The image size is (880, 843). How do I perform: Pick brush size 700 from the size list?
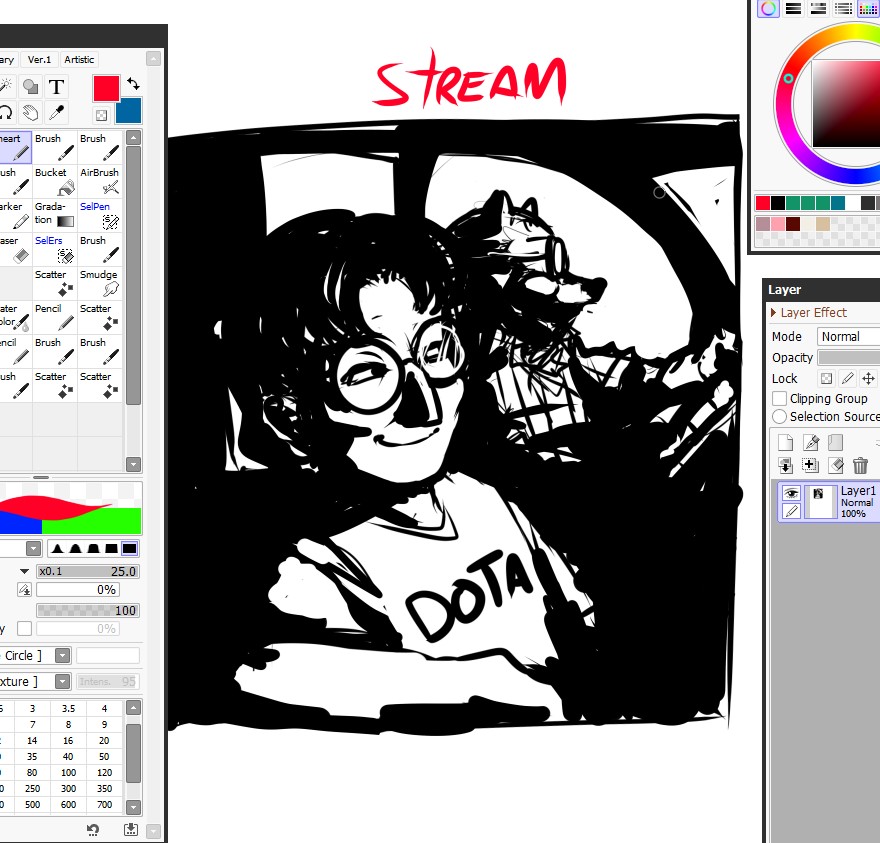[104, 804]
